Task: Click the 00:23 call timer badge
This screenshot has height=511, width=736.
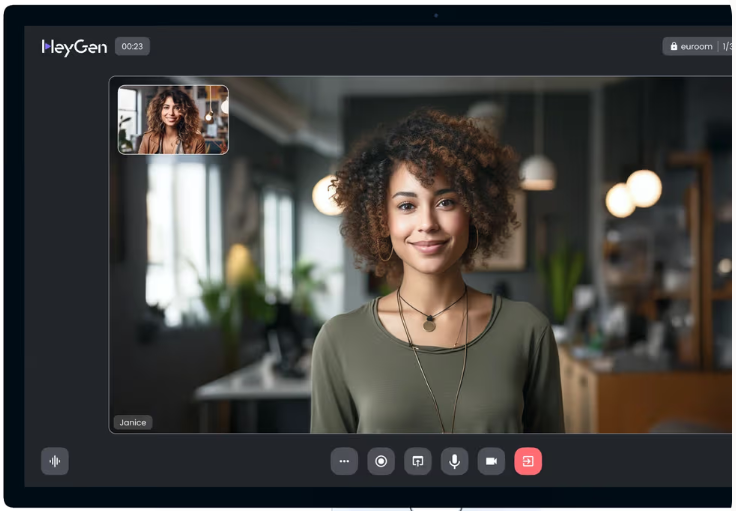Action: pos(132,46)
